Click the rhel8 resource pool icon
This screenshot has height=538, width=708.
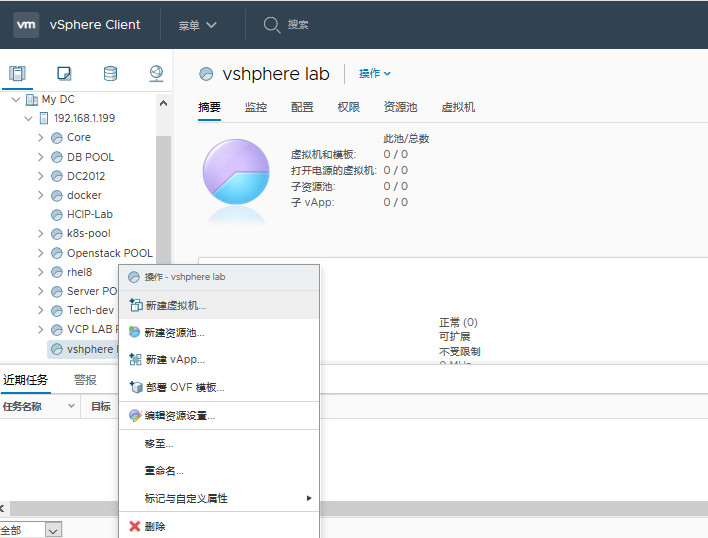pos(56,273)
